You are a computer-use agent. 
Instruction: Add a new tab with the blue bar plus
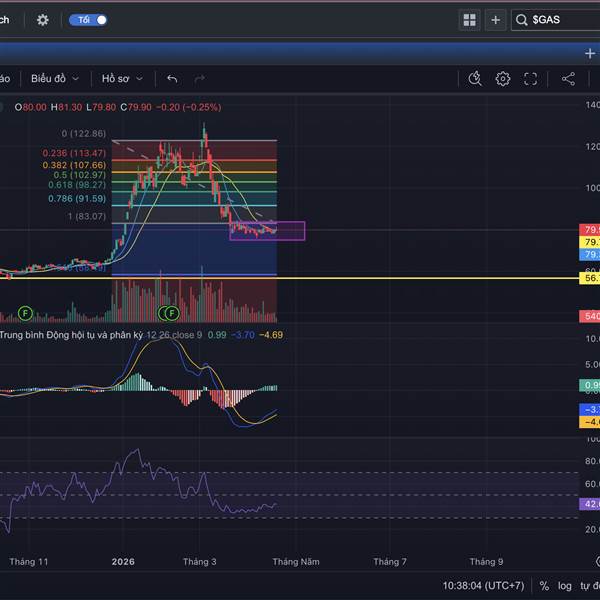(589, 53)
